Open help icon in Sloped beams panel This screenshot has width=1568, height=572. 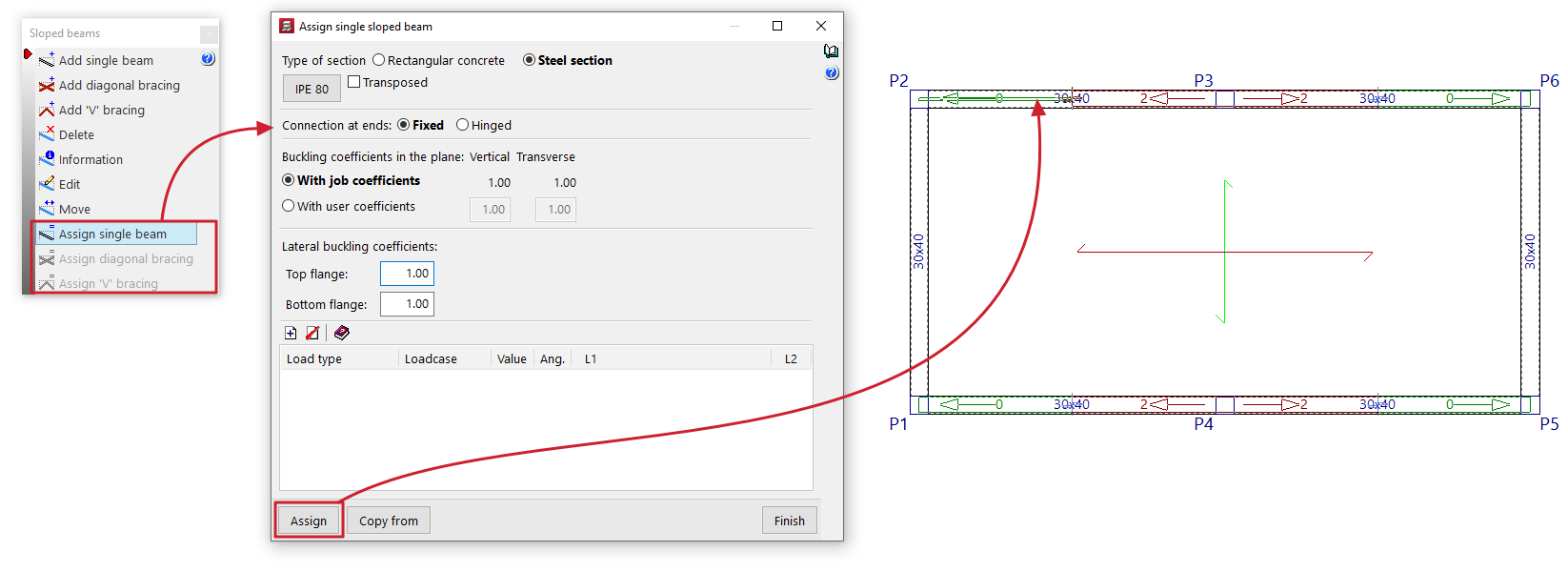click(x=208, y=59)
